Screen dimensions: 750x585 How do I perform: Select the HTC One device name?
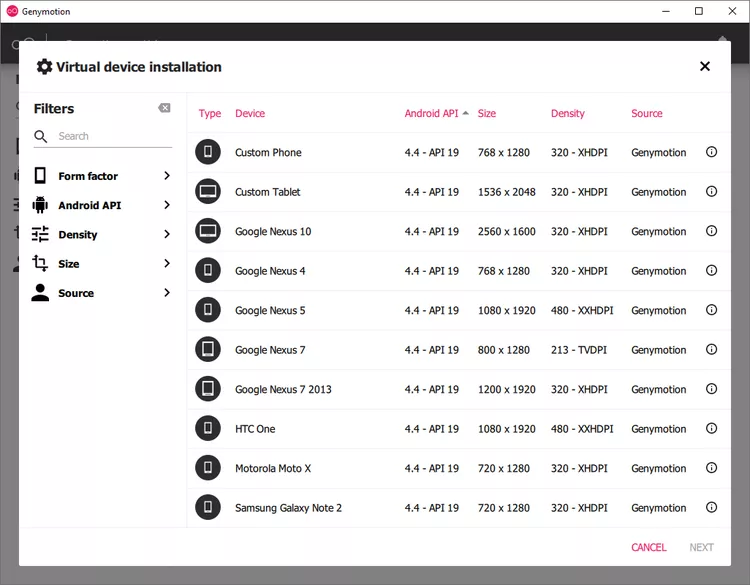(255, 429)
